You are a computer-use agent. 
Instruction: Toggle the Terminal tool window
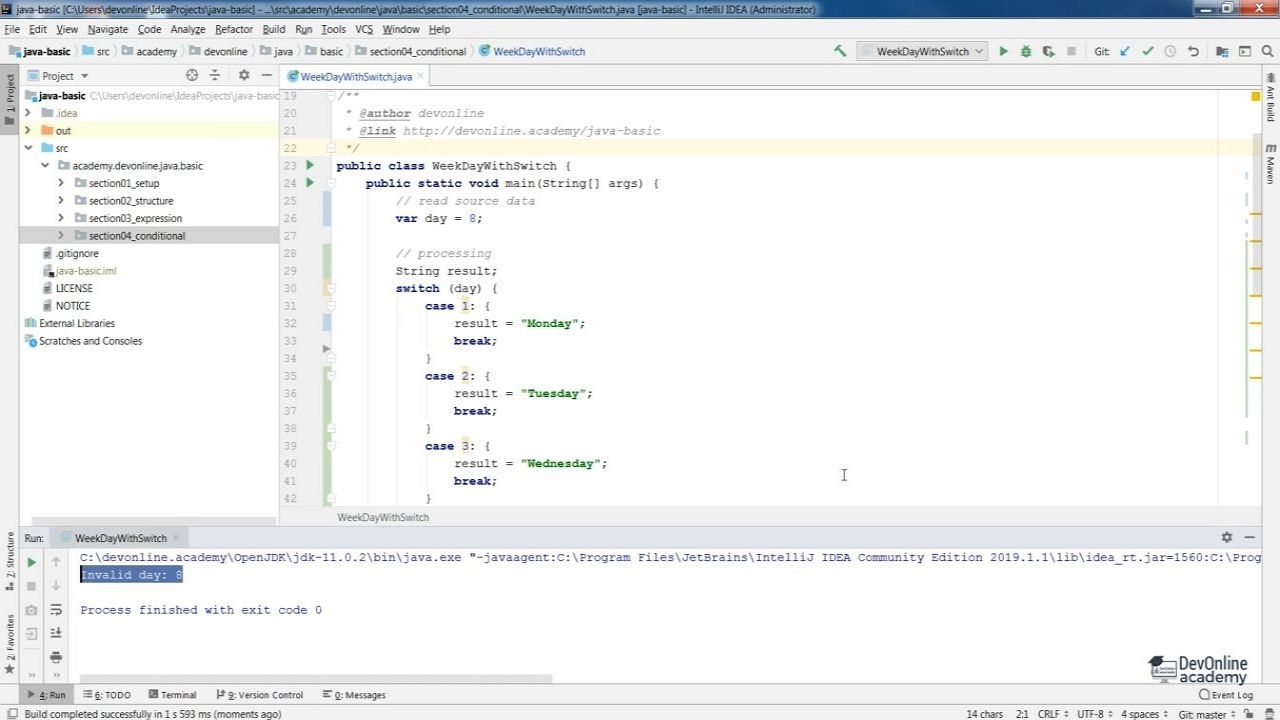172,694
